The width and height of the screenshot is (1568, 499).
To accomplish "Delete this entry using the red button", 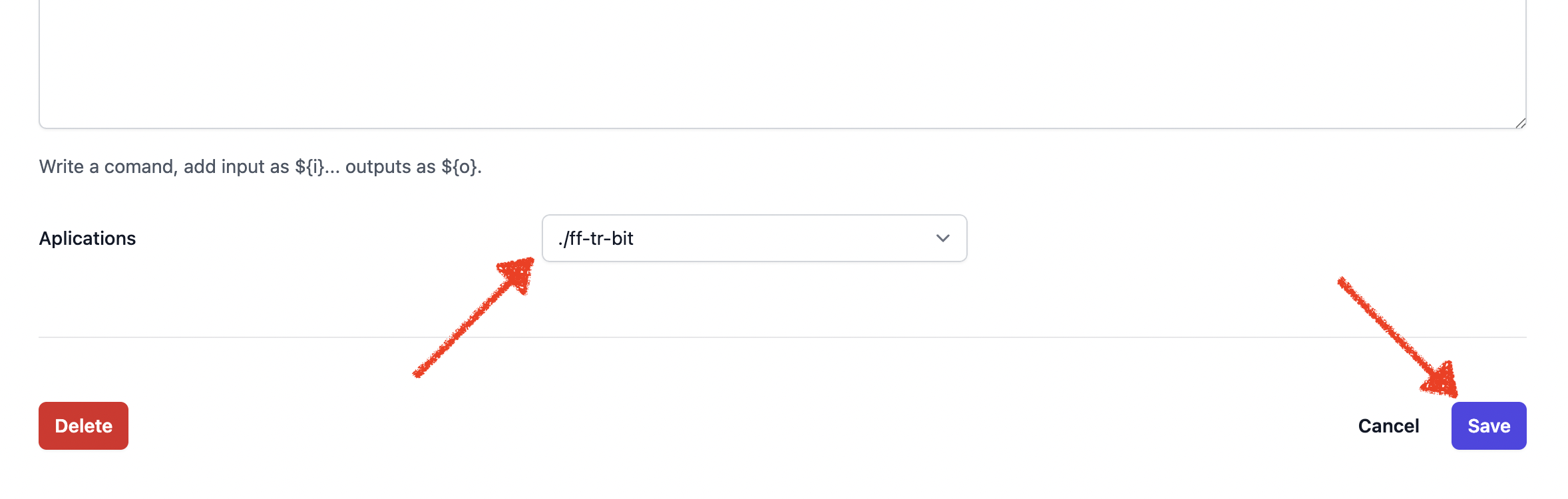I will click(83, 426).
